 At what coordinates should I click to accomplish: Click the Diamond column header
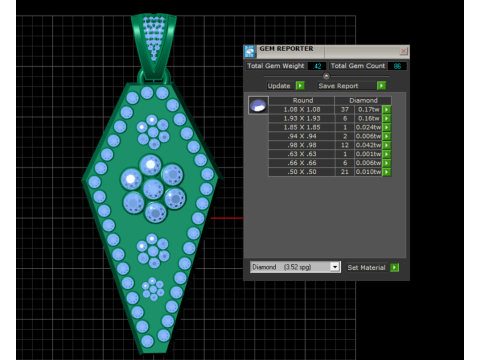363,100
